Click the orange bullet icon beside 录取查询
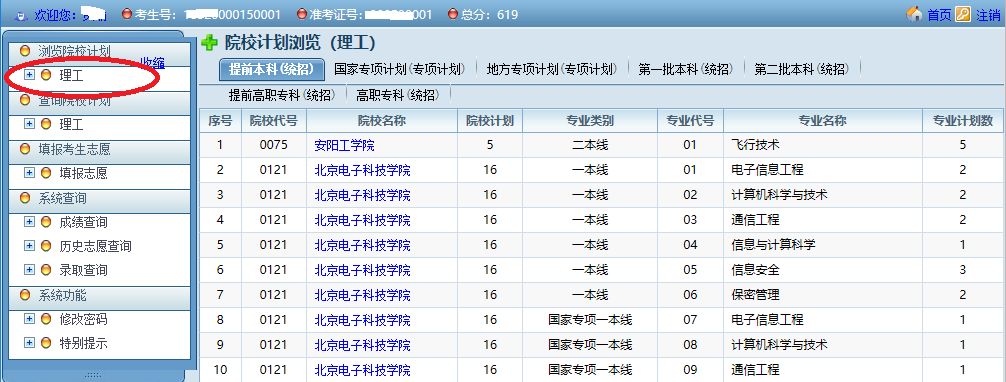This screenshot has height=382, width=1006. coord(46,270)
